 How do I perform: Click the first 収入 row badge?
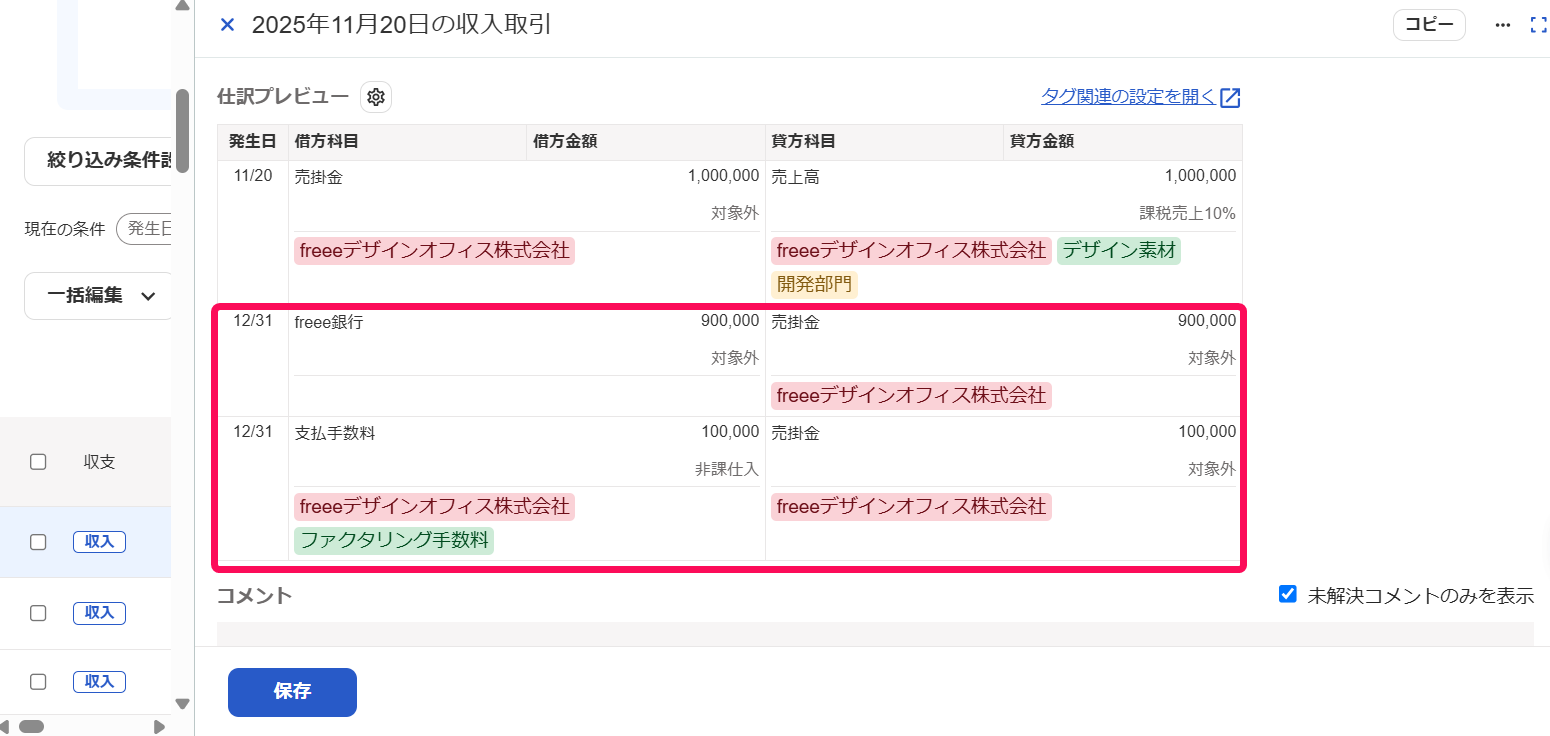pyautogui.click(x=99, y=542)
